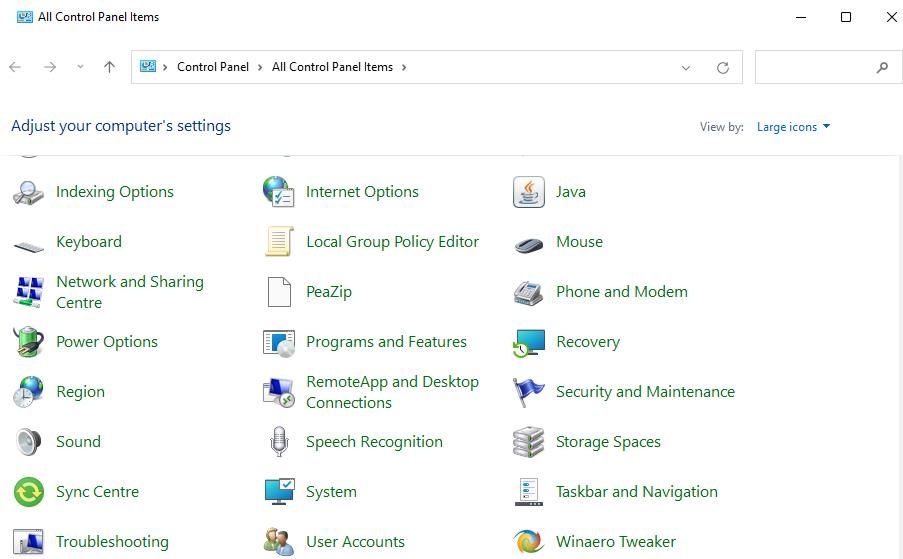
Task: Click the address bar Control Panel icon
Action: 148,67
